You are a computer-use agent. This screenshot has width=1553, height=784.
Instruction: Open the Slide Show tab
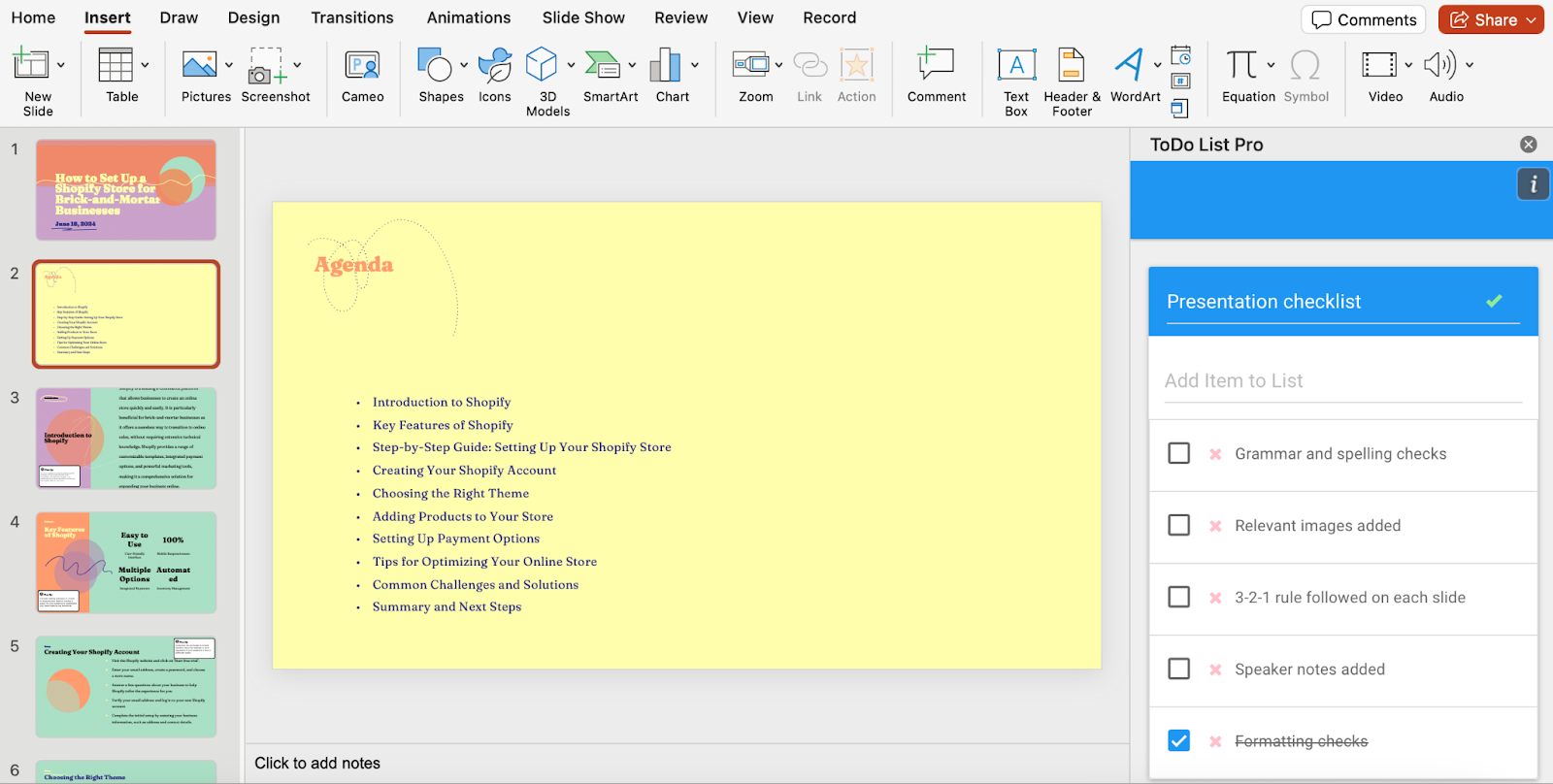point(583,17)
